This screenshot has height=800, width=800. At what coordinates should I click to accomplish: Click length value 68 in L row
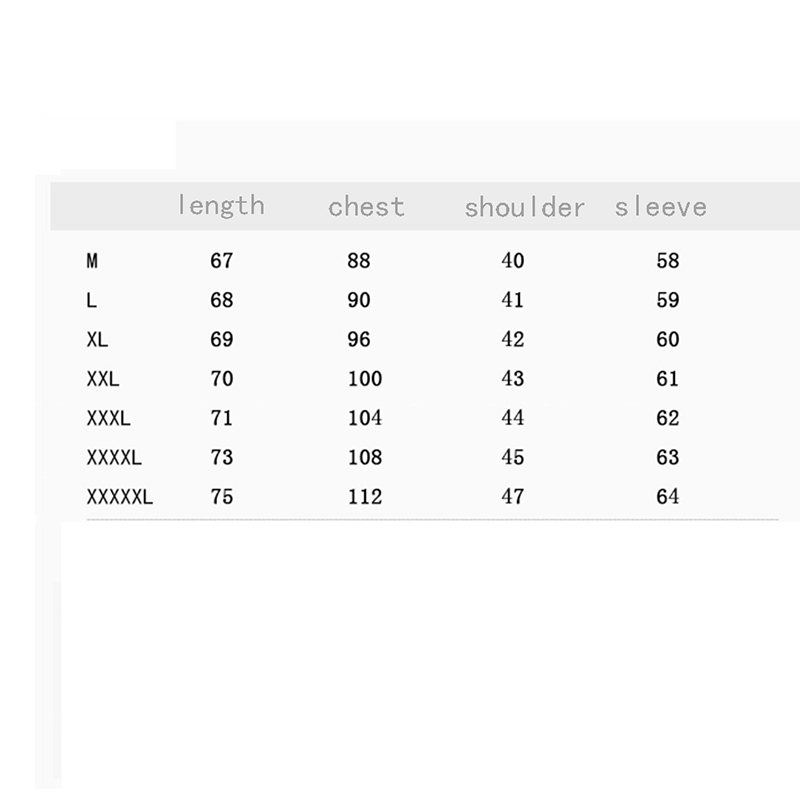(222, 300)
